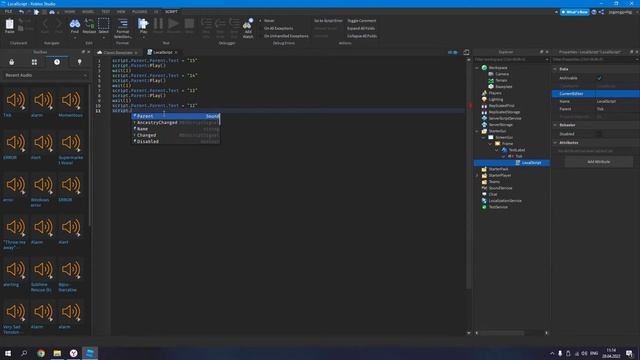
Task: Collapse the TextLabel tree node
Action: point(497,150)
